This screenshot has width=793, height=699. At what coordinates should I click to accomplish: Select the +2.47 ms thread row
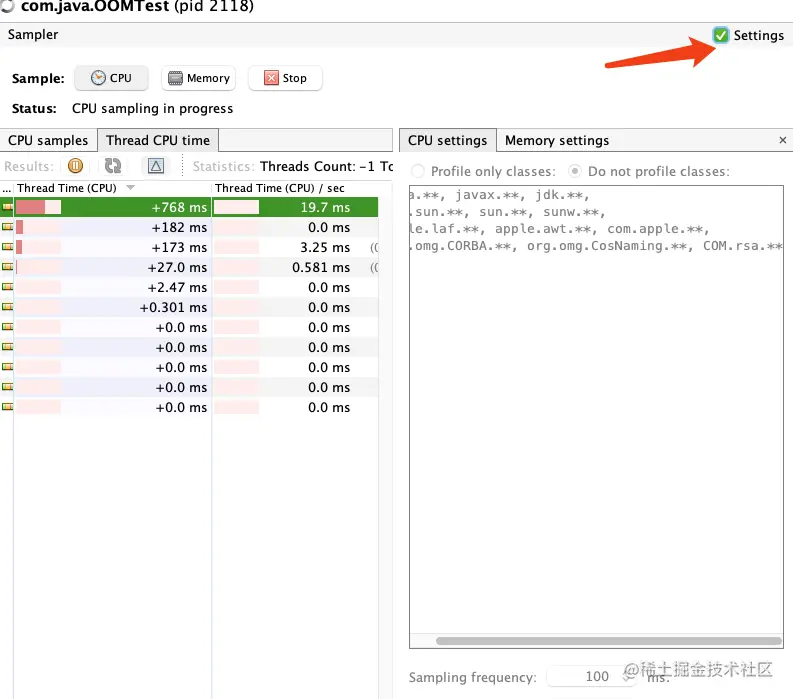pyautogui.click(x=189, y=287)
